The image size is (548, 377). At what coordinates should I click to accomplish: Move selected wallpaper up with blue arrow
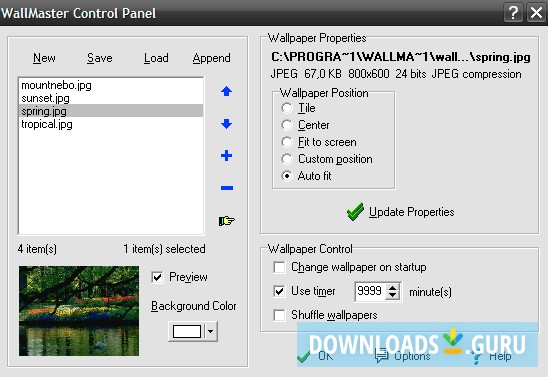226,92
